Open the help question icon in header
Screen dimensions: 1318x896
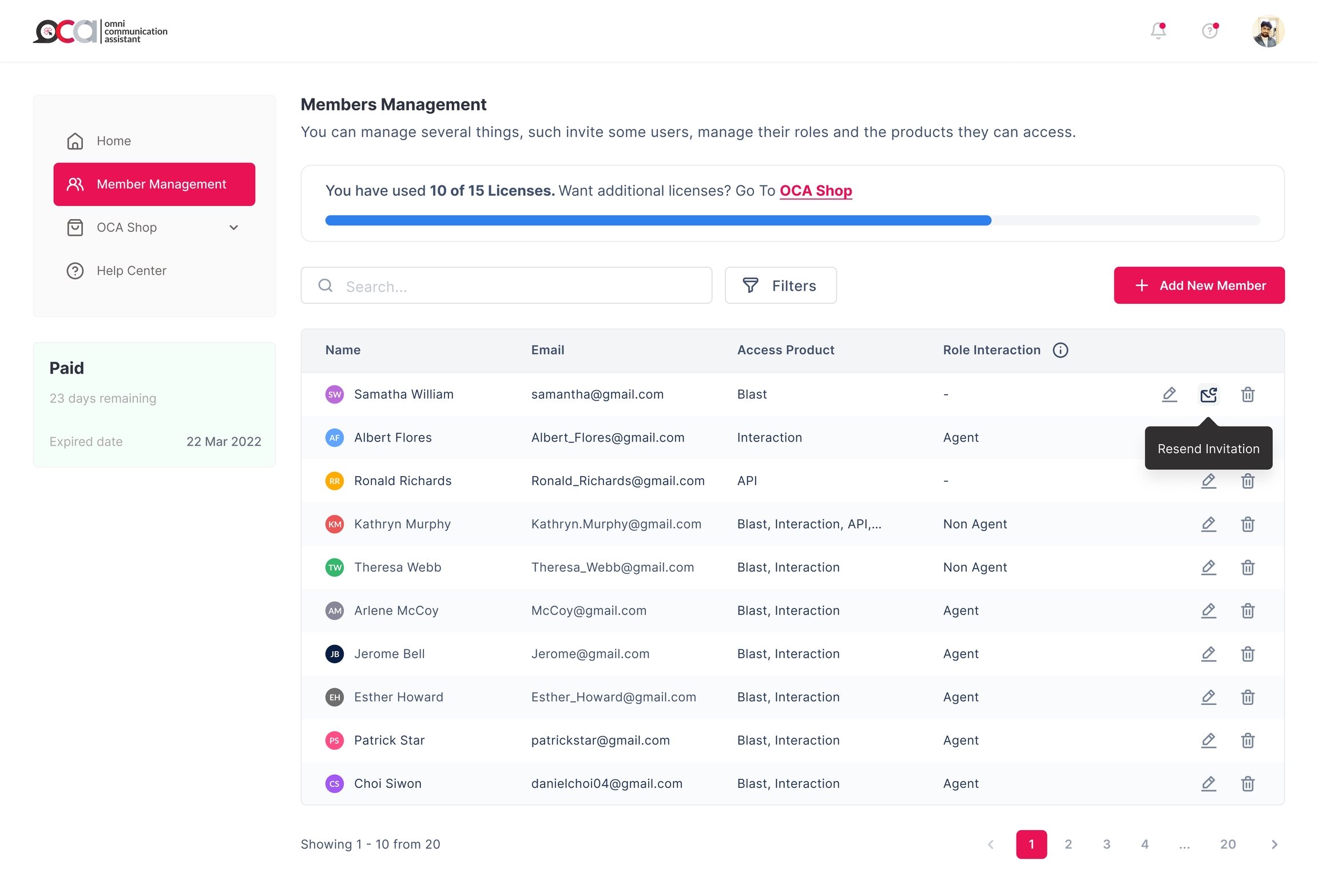[1209, 30]
